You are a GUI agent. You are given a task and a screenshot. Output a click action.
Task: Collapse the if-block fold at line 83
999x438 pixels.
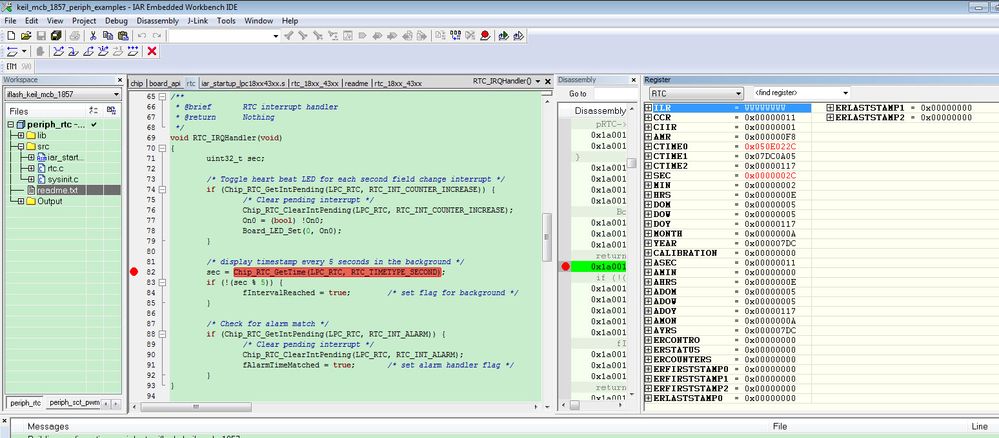tap(162, 282)
